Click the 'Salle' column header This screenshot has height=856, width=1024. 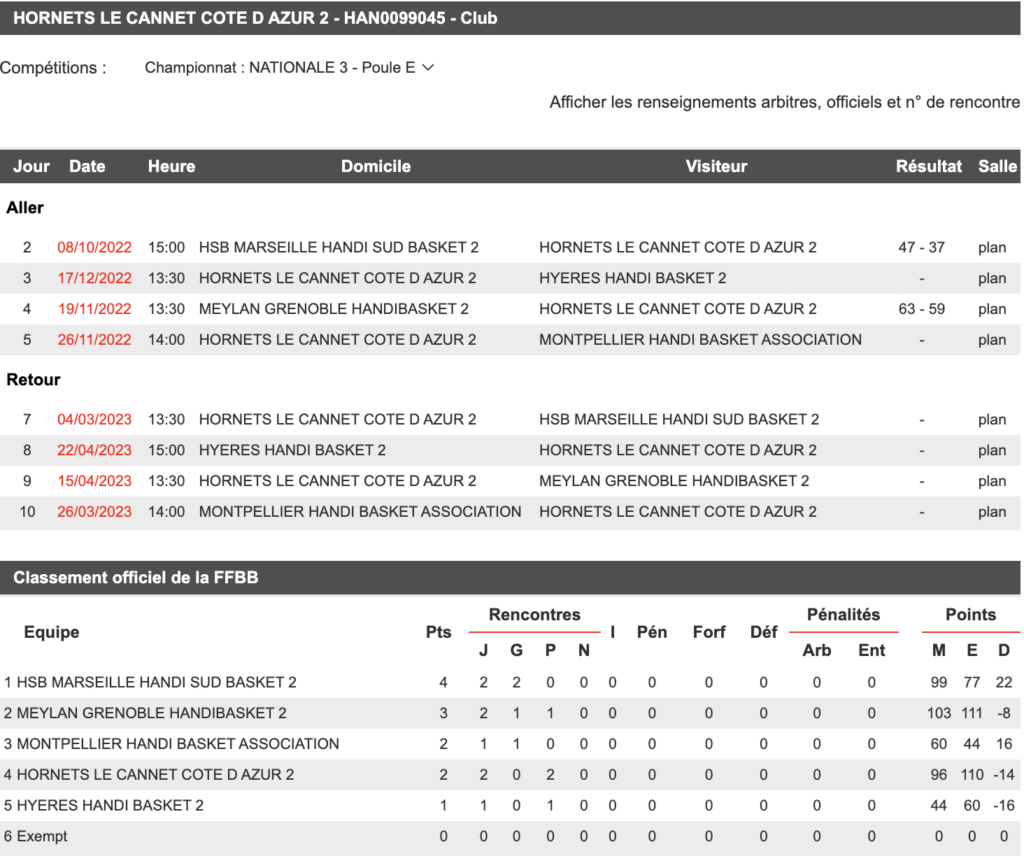coord(997,166)
